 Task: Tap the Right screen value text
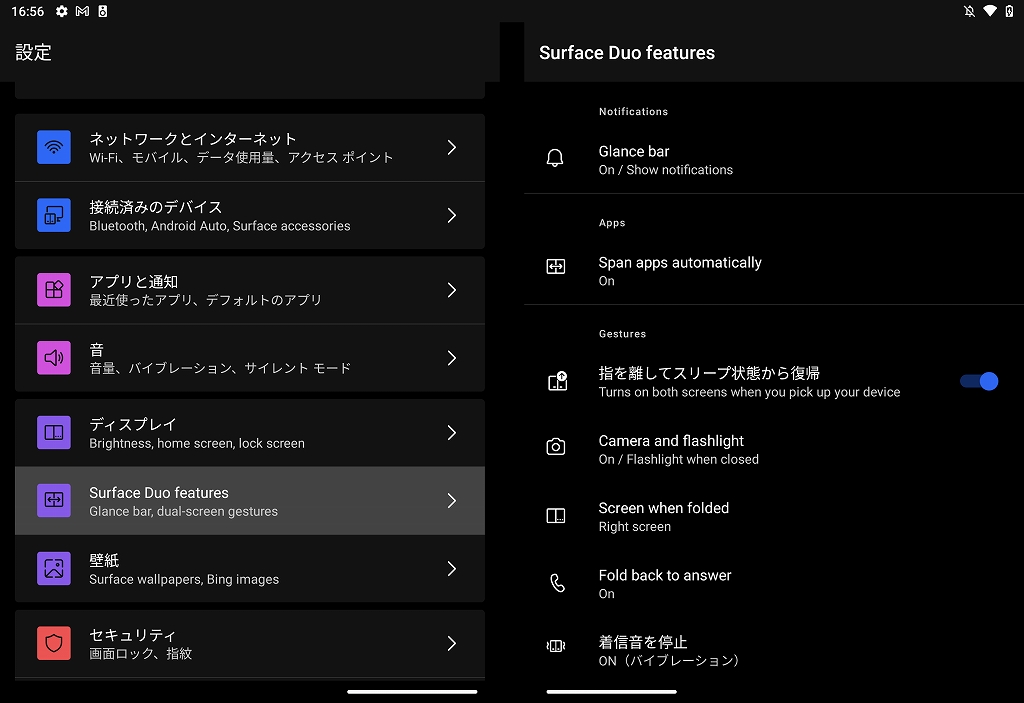click(x=635, y=527)
